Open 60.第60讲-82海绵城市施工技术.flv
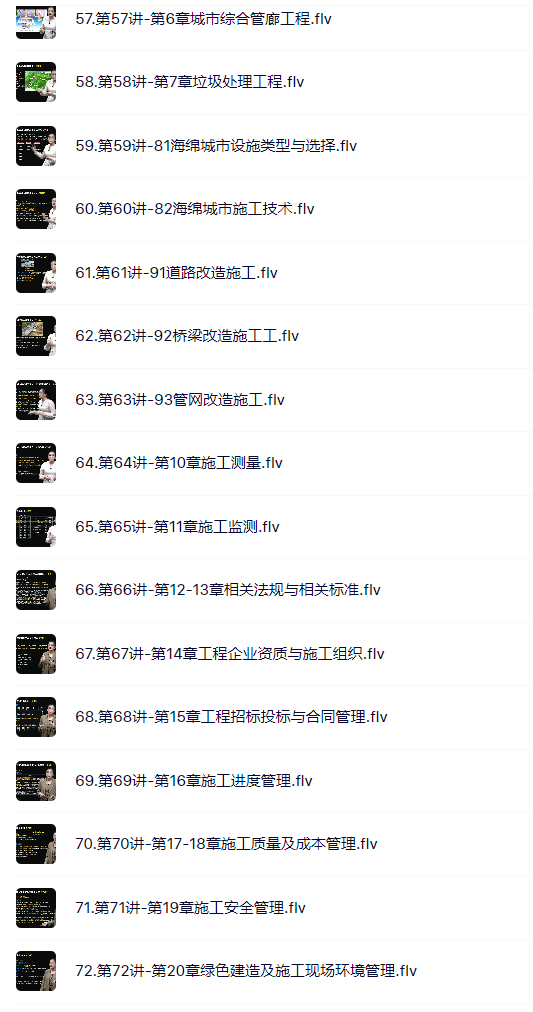 tap(195, 209)
